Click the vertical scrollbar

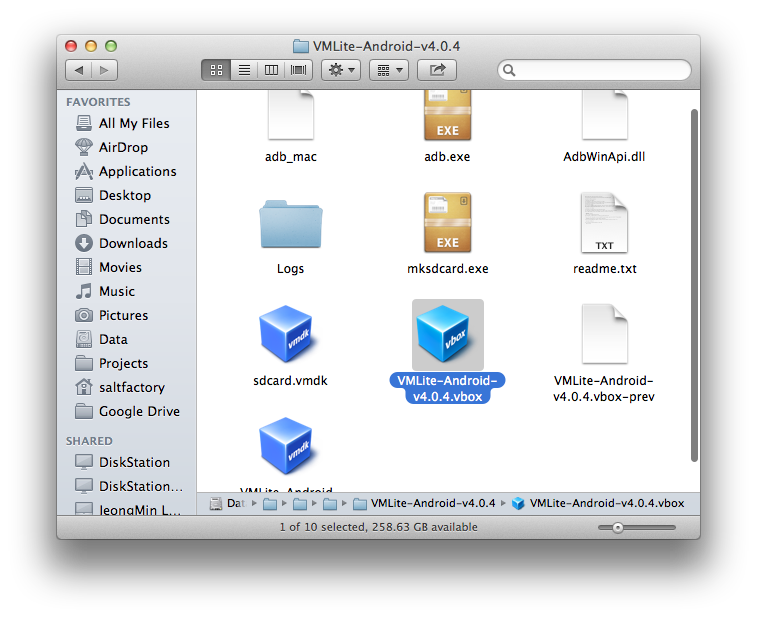tap(694, 285)
